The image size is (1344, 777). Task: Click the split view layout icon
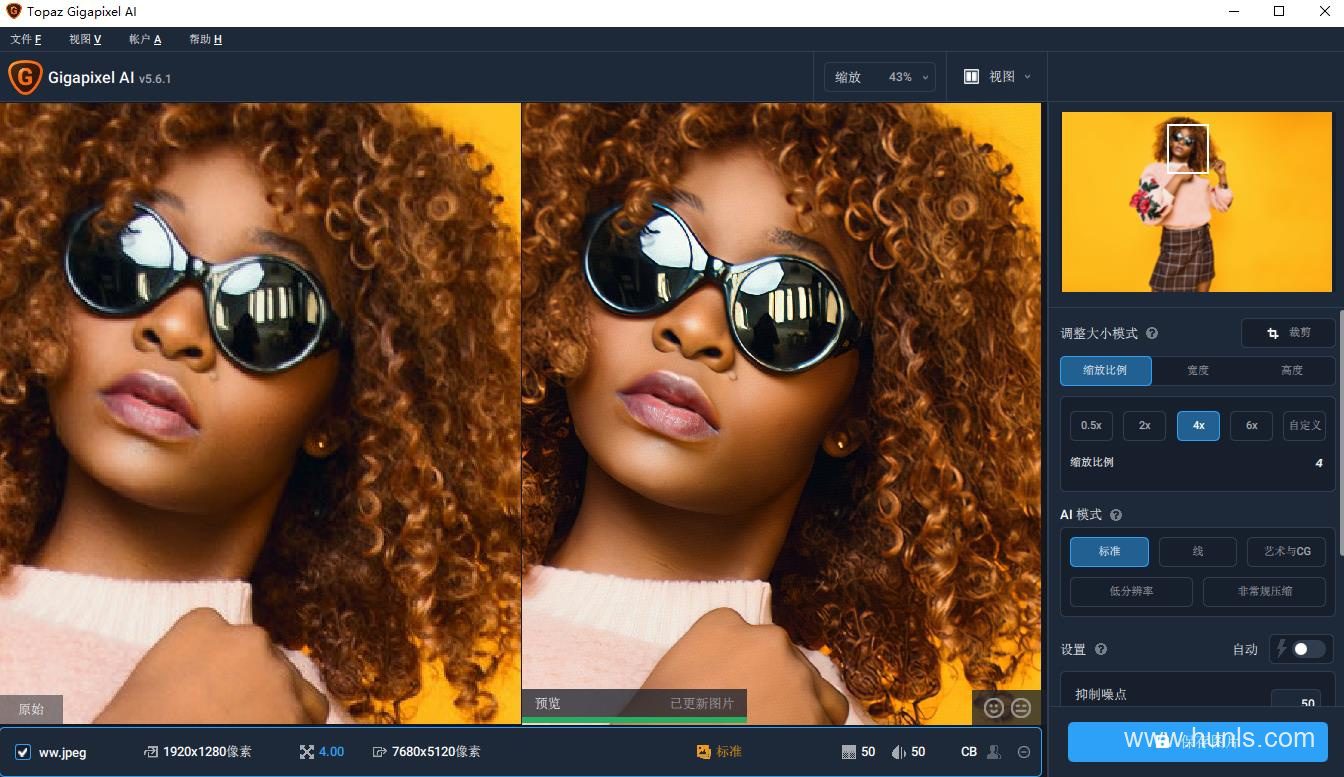pos(971,77)
